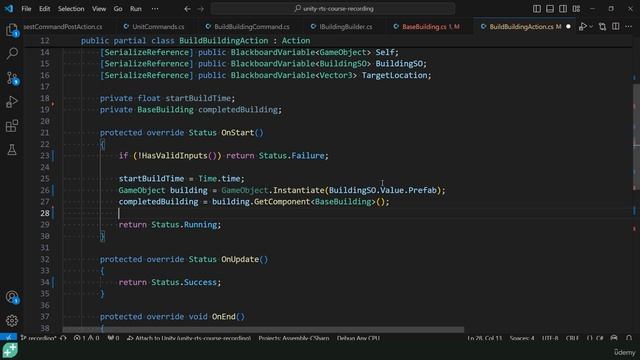The height and width of the screenshot is (360, 640).
Task: Click Attach to Unity debug status
Action: (x=189, y=338)
